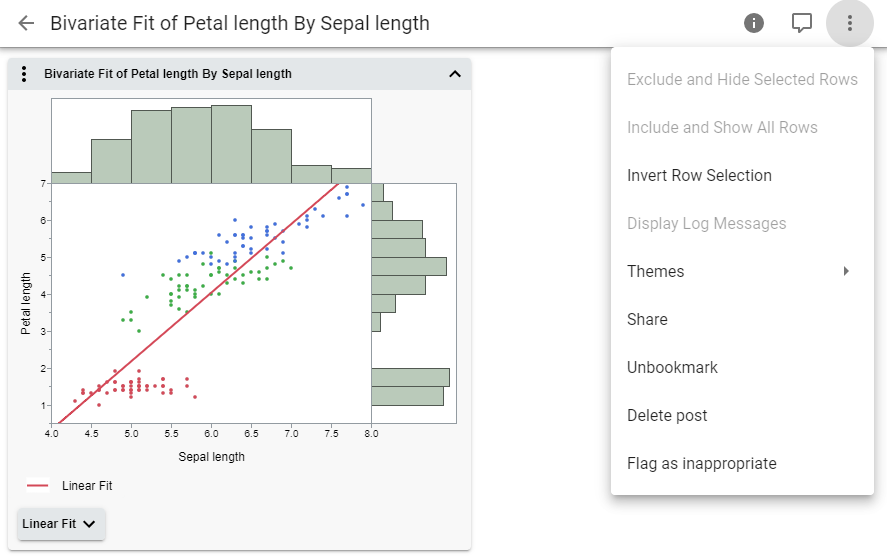887x560 pixels.
Task: Click the Themes submenu arrow
Action: (847, 271)
